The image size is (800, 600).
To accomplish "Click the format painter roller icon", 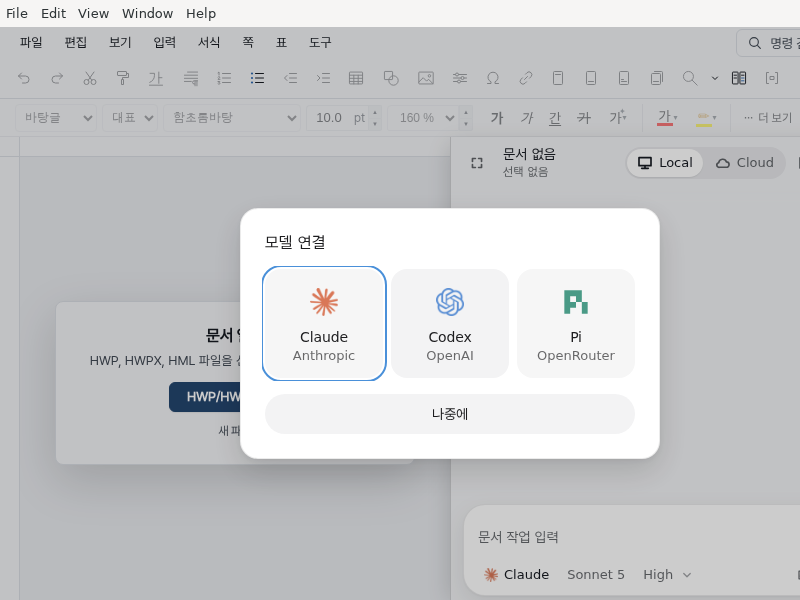I will (122, 78).
